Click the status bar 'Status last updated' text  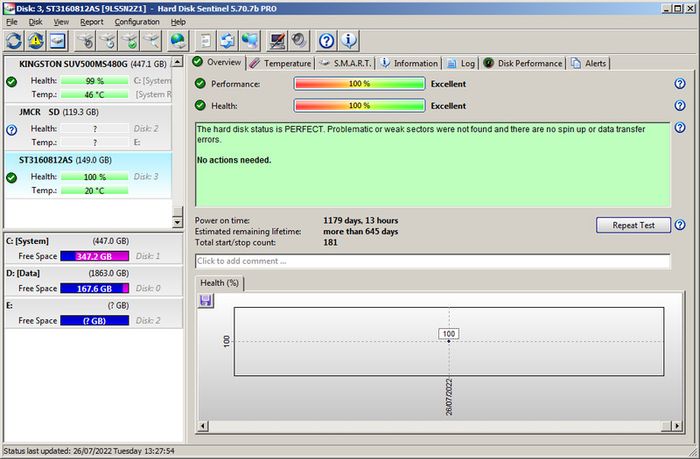point(89,451)
